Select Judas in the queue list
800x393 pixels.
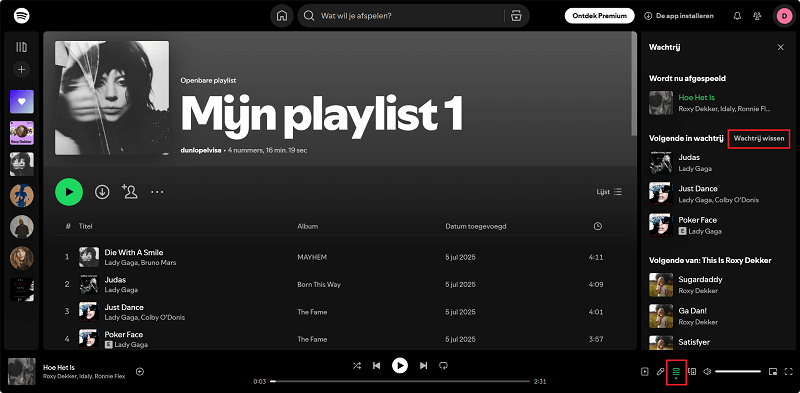coord(717,162)
